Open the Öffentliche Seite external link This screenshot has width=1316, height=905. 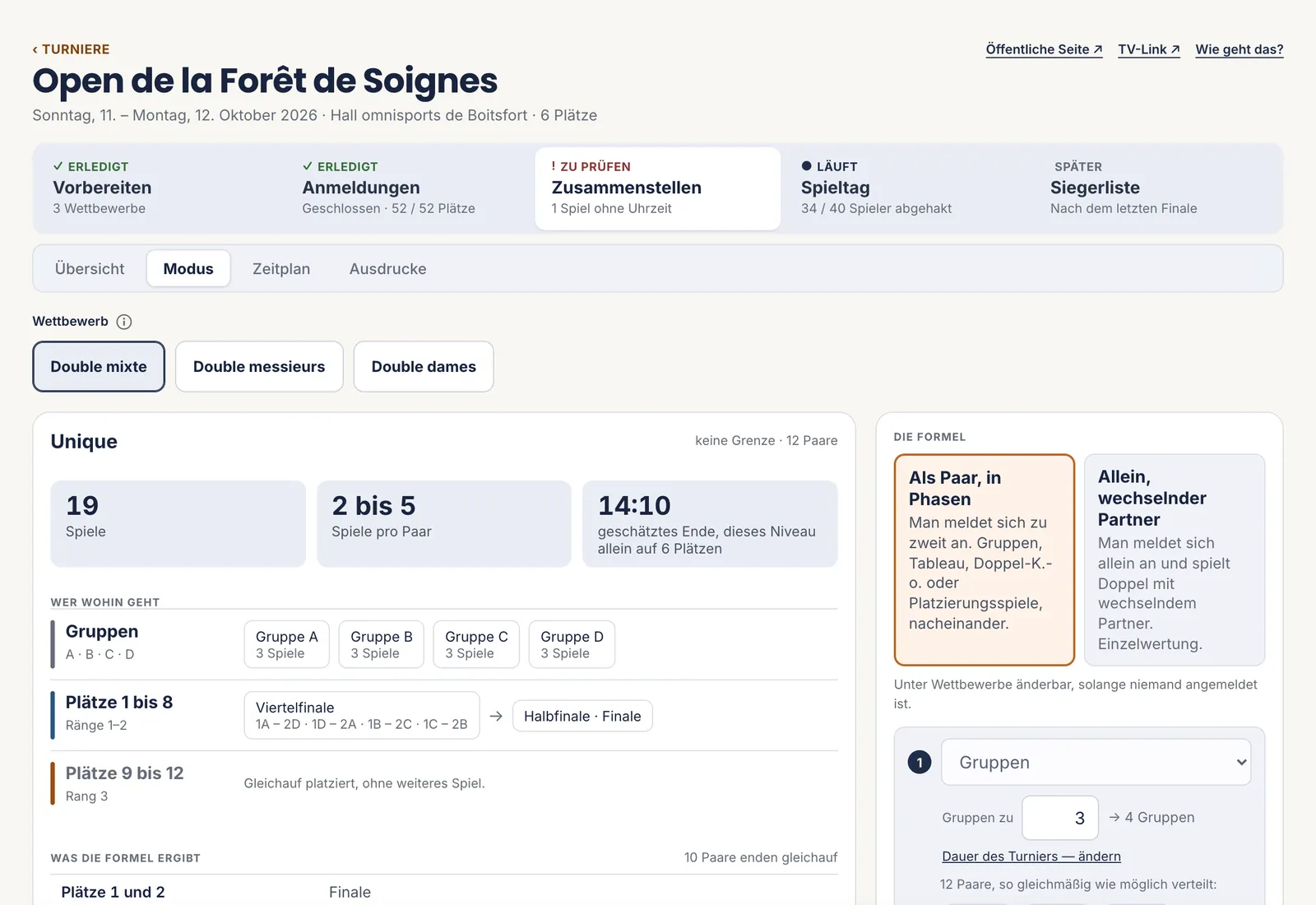[x=1044, y=49]
